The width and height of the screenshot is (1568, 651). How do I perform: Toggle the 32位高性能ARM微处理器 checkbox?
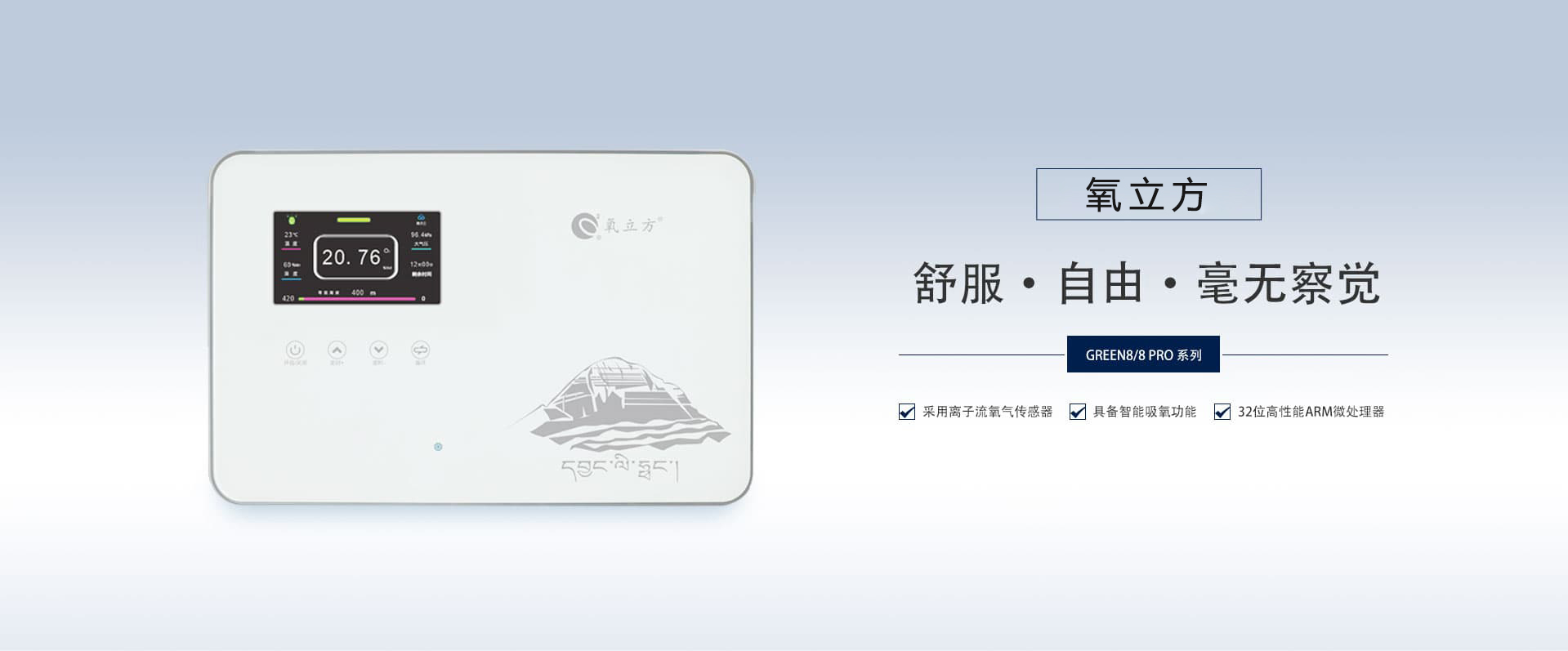coord(1222,412)
